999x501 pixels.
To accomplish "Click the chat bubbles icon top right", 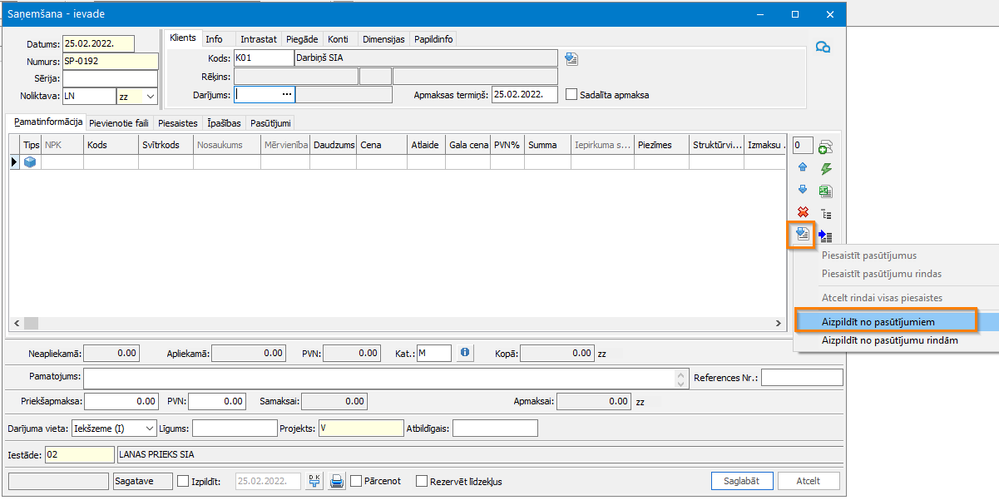I will click(824, 48).
